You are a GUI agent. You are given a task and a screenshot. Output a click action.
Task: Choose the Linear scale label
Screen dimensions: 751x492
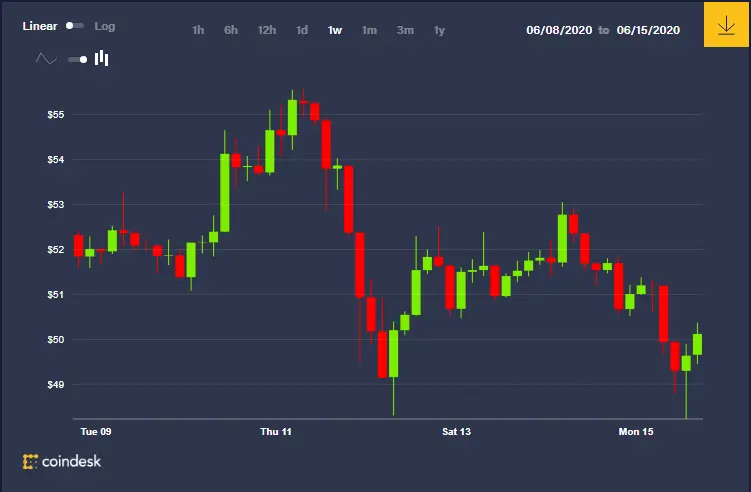(40, 26)
